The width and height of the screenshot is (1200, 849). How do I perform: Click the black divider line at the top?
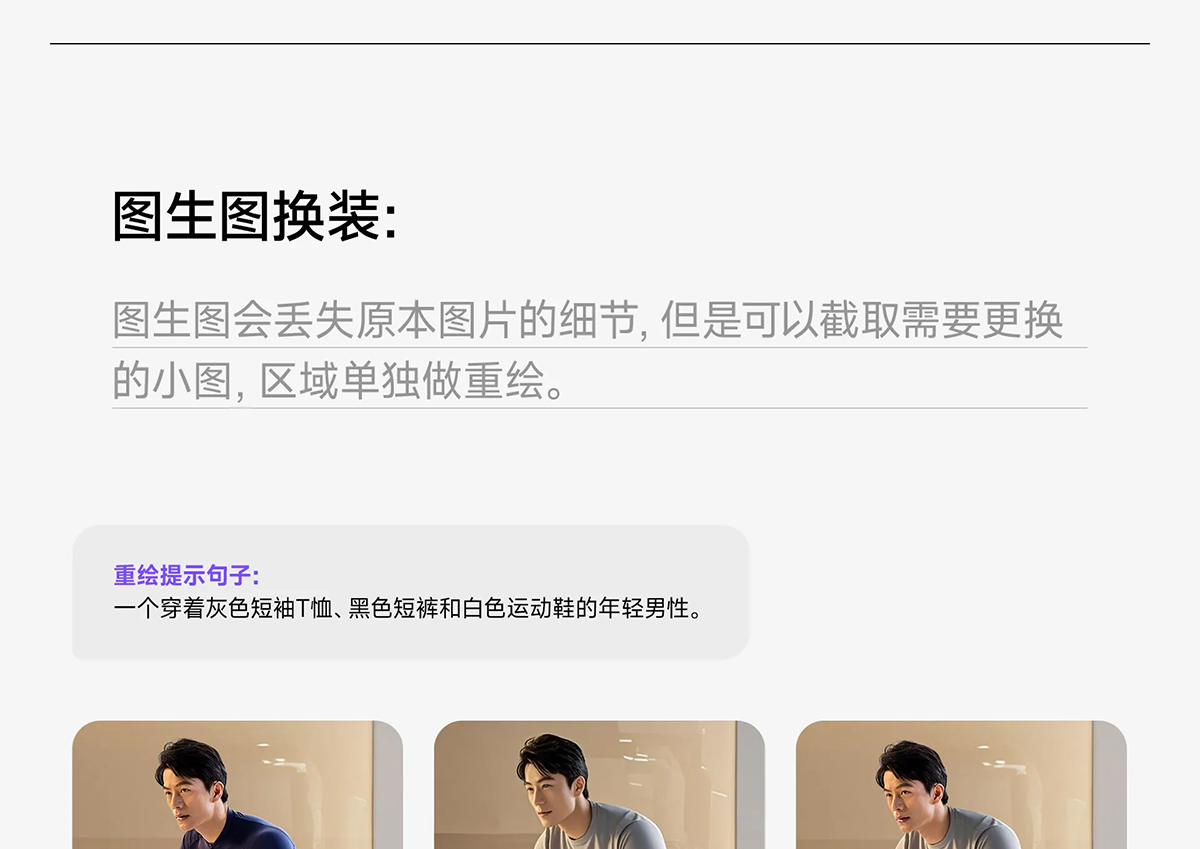click(600, 44)
